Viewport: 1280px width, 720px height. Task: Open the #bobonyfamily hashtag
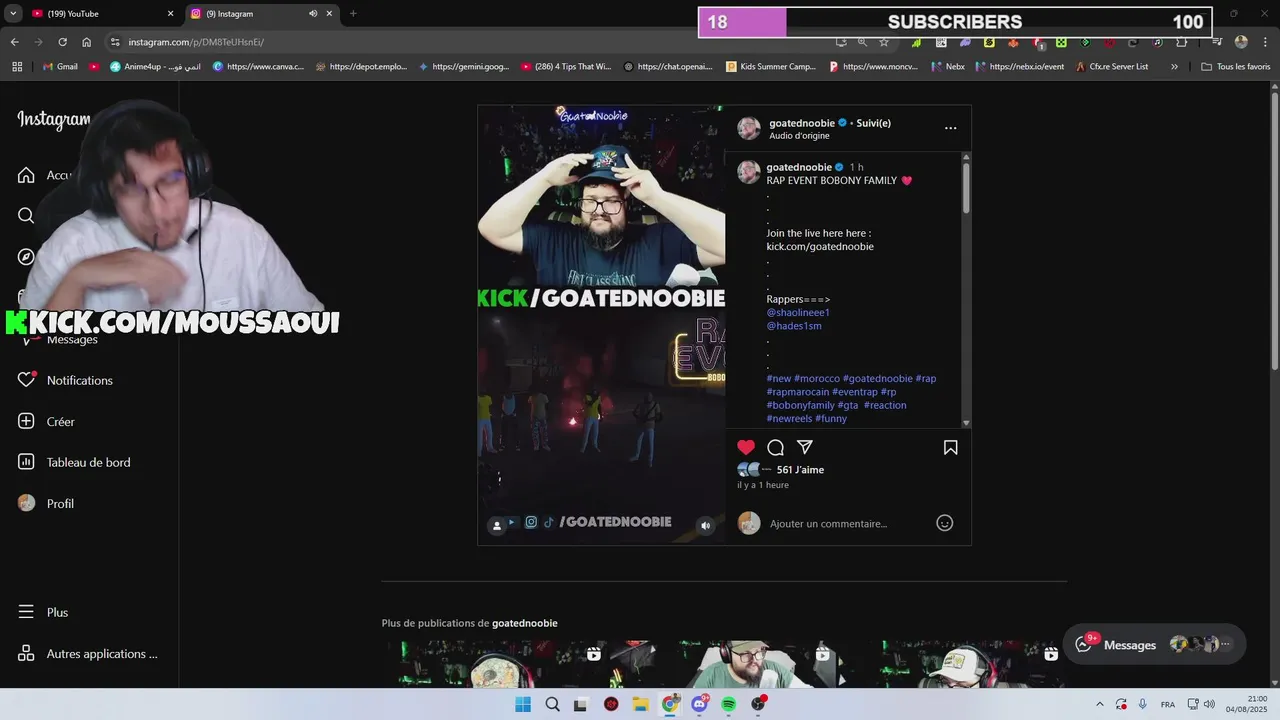pos(800,405)
